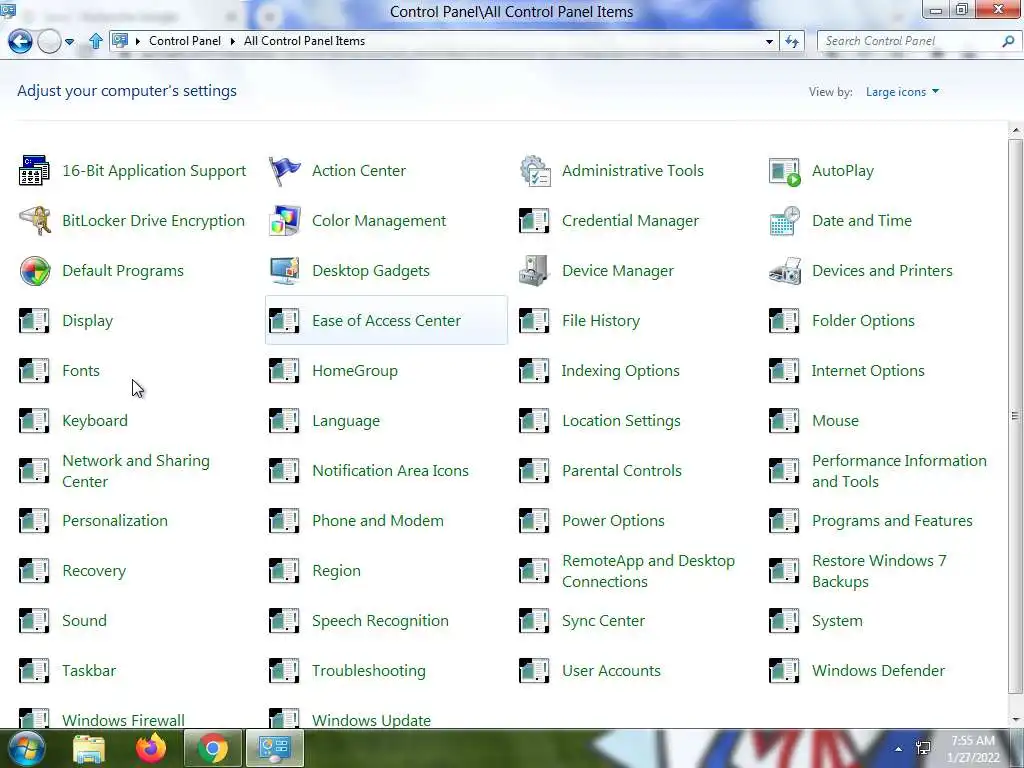Click the Display item icon
The width and height of the screenshot is (1024, 768).
click(x=34, y=321)
